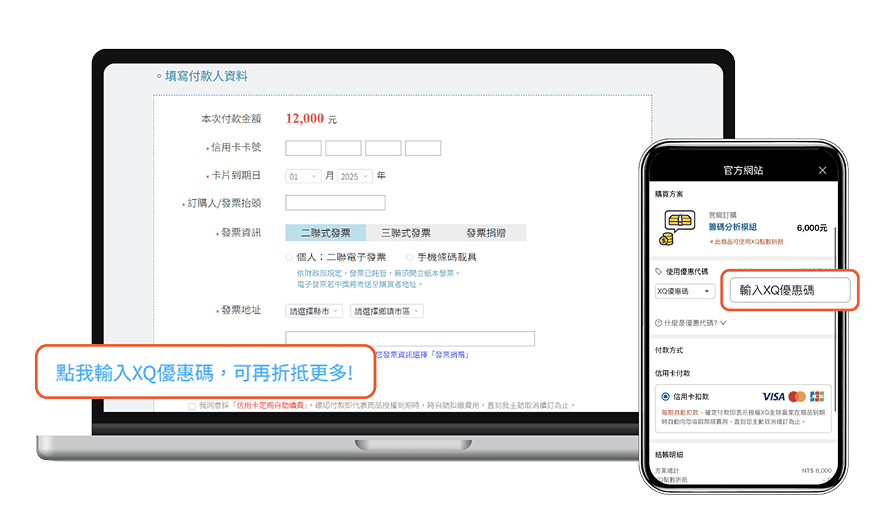Image resolution: width=880 pixels, height=510 pixels.
Task: Close the 官方網站 phone page with X
Action: (x=822, y=170)
